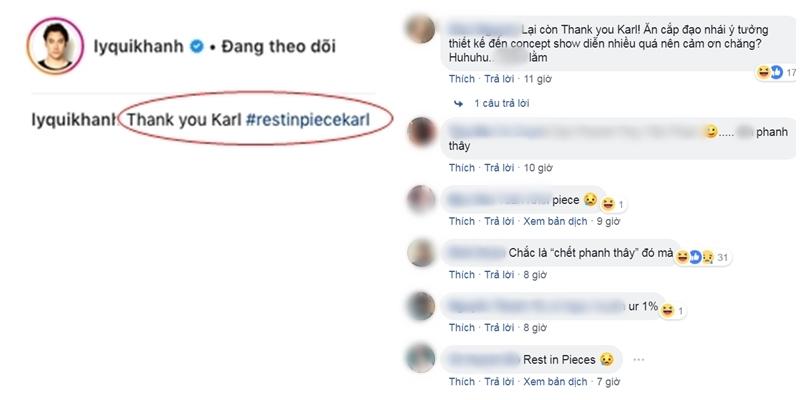Click the haha reaction on the 'piece' comment

click(x=608, y=204)
